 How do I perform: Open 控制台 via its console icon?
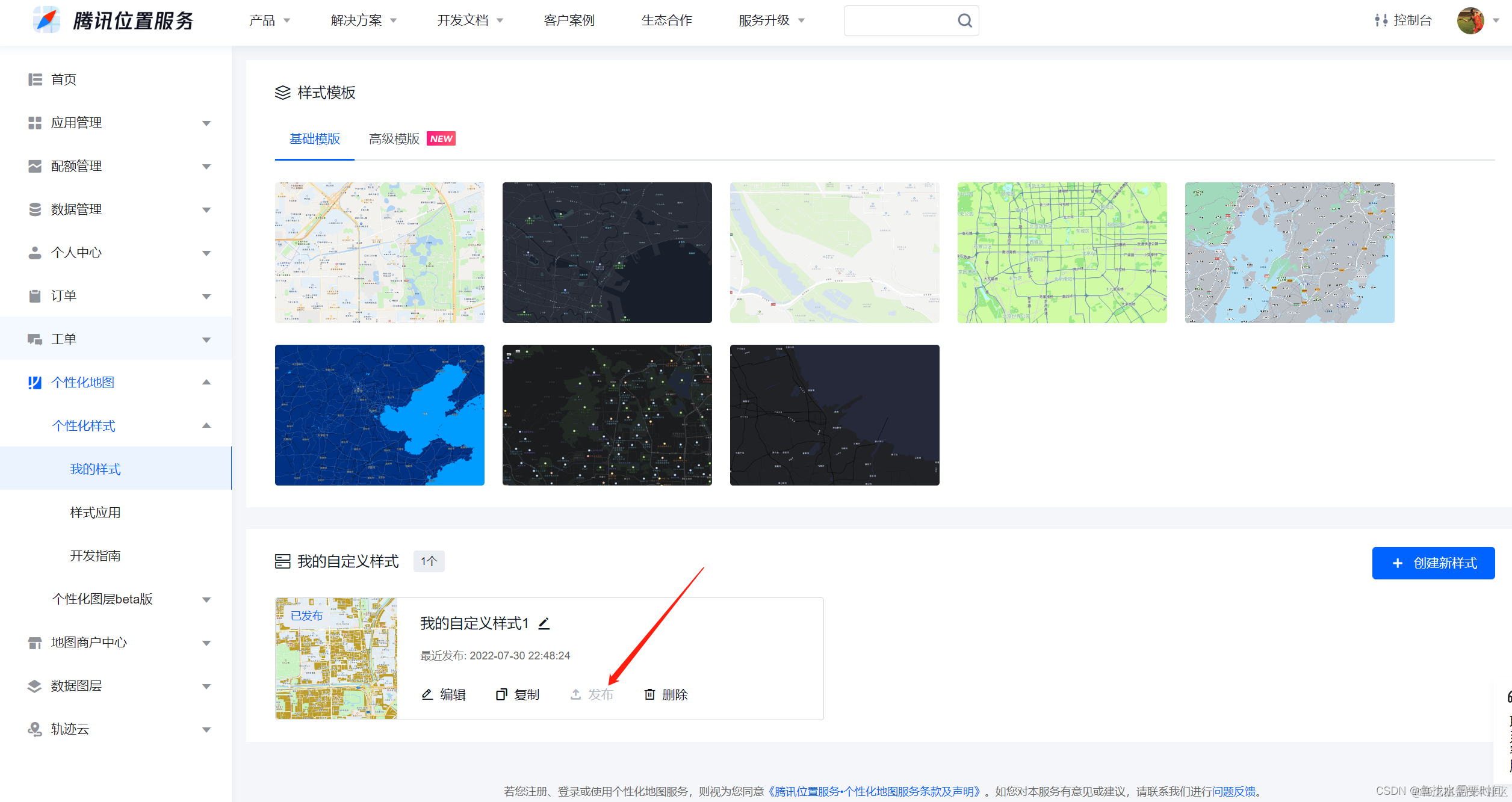[1381, 20]
